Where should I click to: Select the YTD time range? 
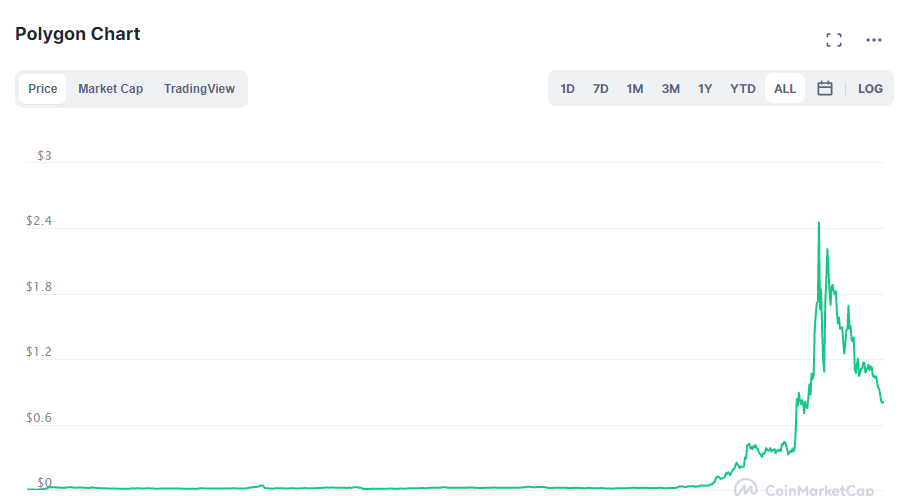[x=742, y=89]
